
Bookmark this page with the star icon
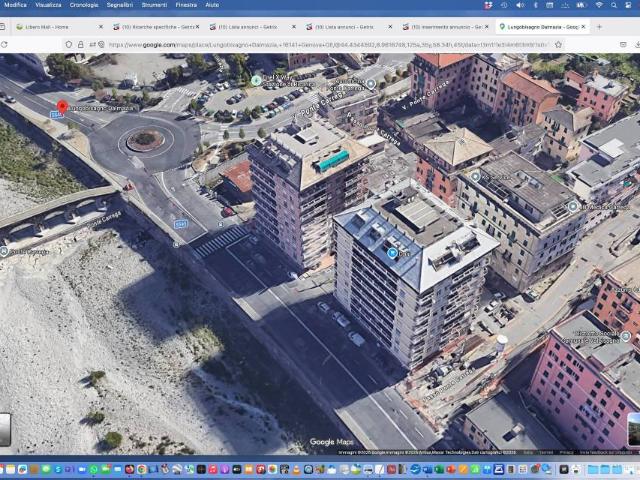[x=558, y=44]
